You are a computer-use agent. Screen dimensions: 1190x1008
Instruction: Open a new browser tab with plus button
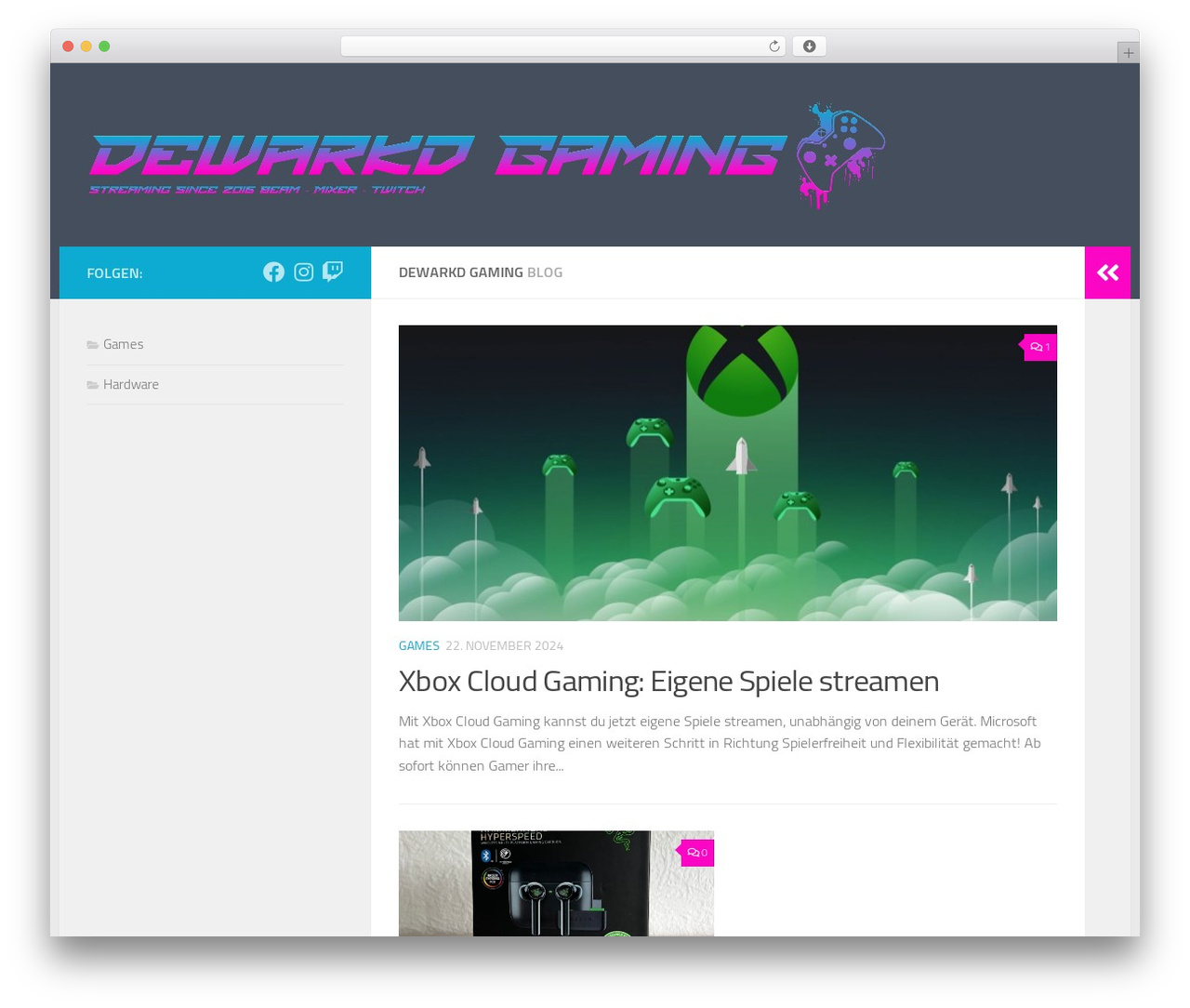(x=1128, y=53)
